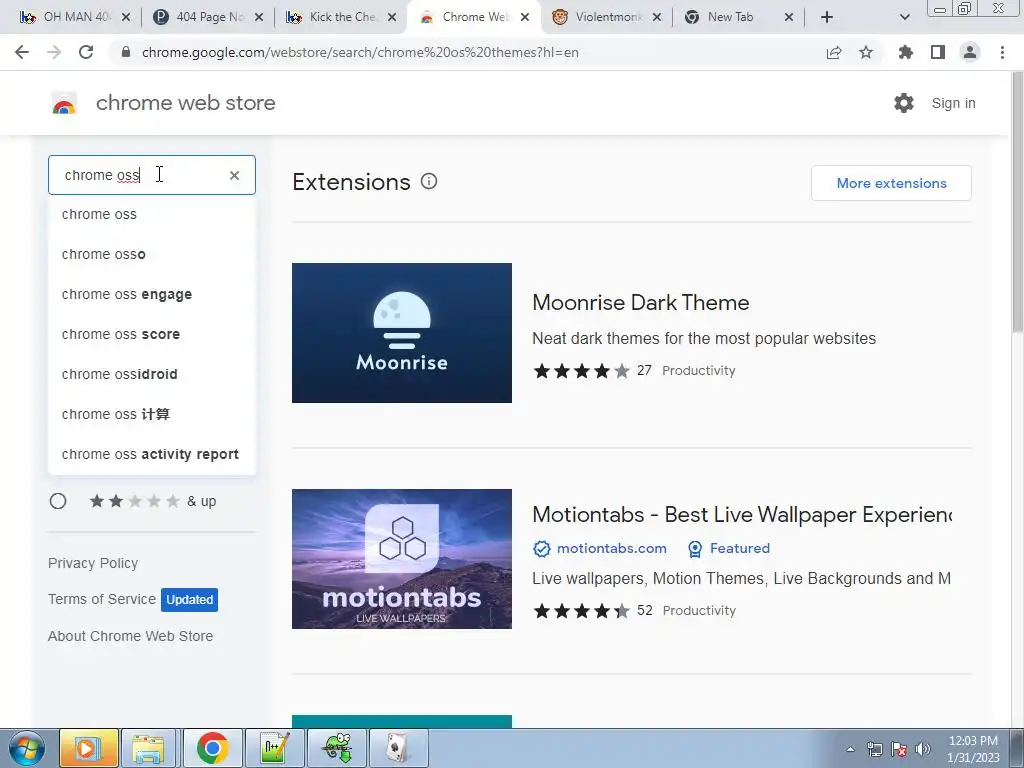Open the Windows Start button
The image size is (1024, 768).
[x=25, y=748]
